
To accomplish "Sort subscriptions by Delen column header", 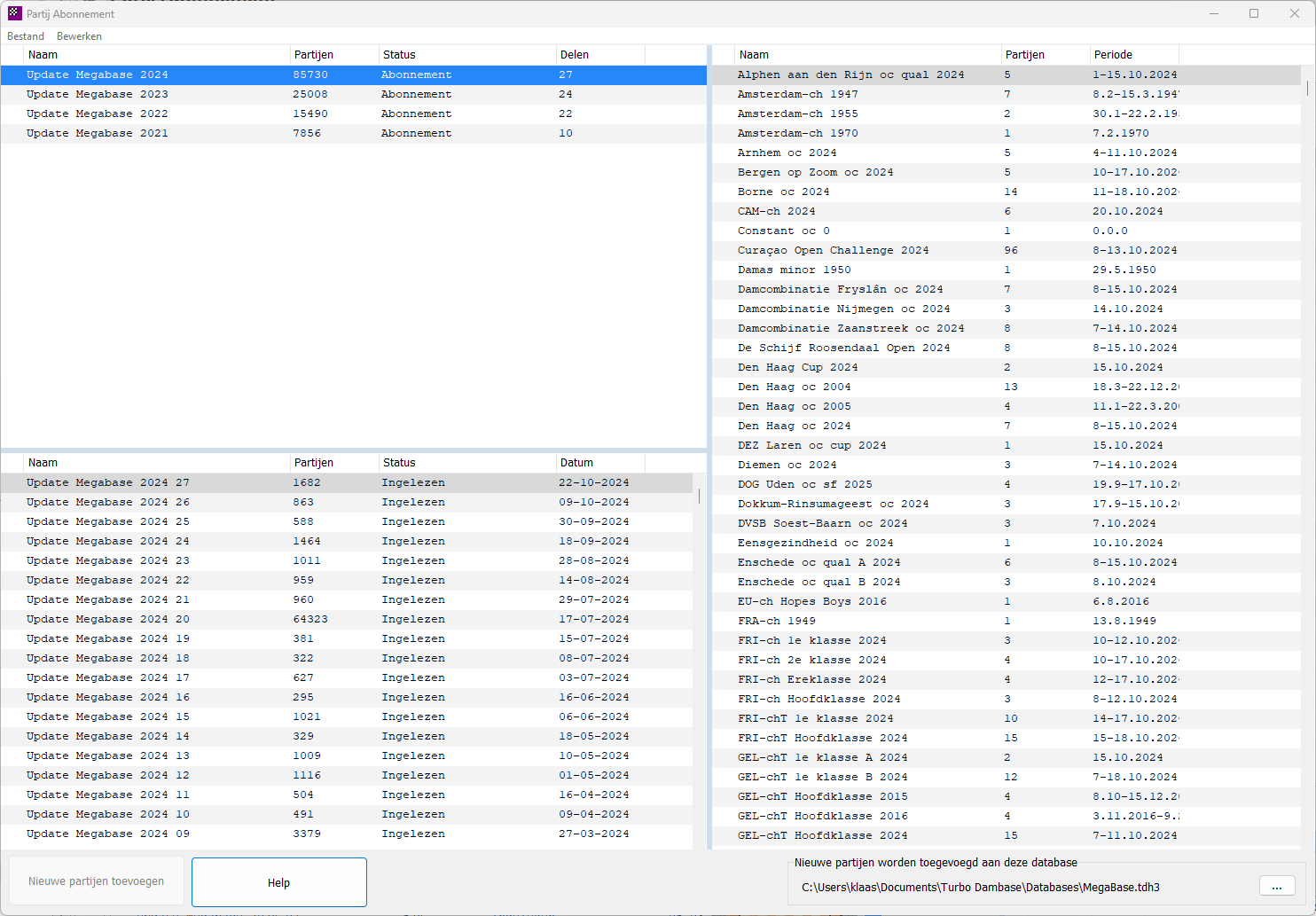I will tap(600, 55).
